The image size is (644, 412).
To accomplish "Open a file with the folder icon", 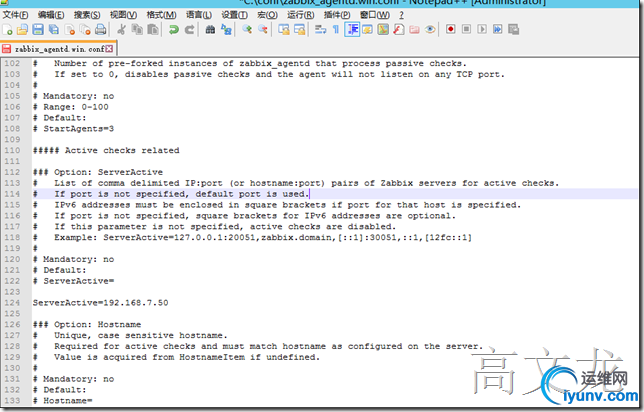I will [23, 30].
